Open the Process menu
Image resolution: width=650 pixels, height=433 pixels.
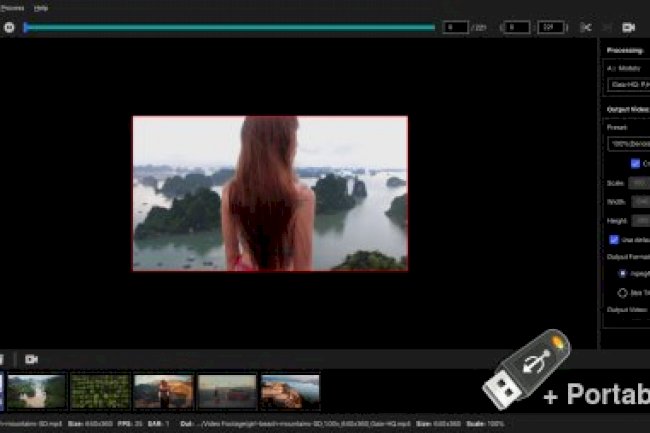(12, 7)
